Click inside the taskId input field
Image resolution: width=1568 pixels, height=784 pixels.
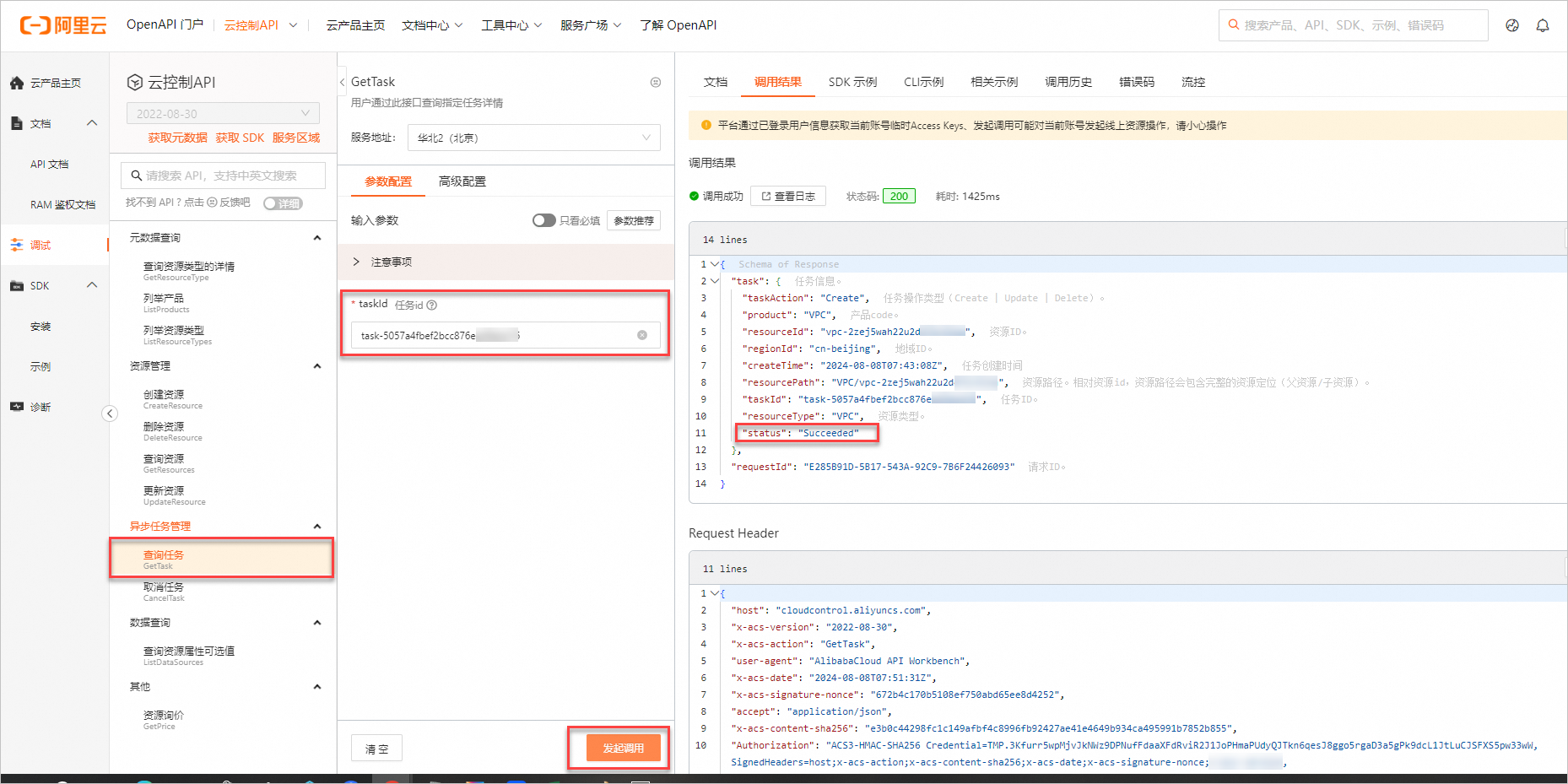pyautogui.click(x=489, y=334)
